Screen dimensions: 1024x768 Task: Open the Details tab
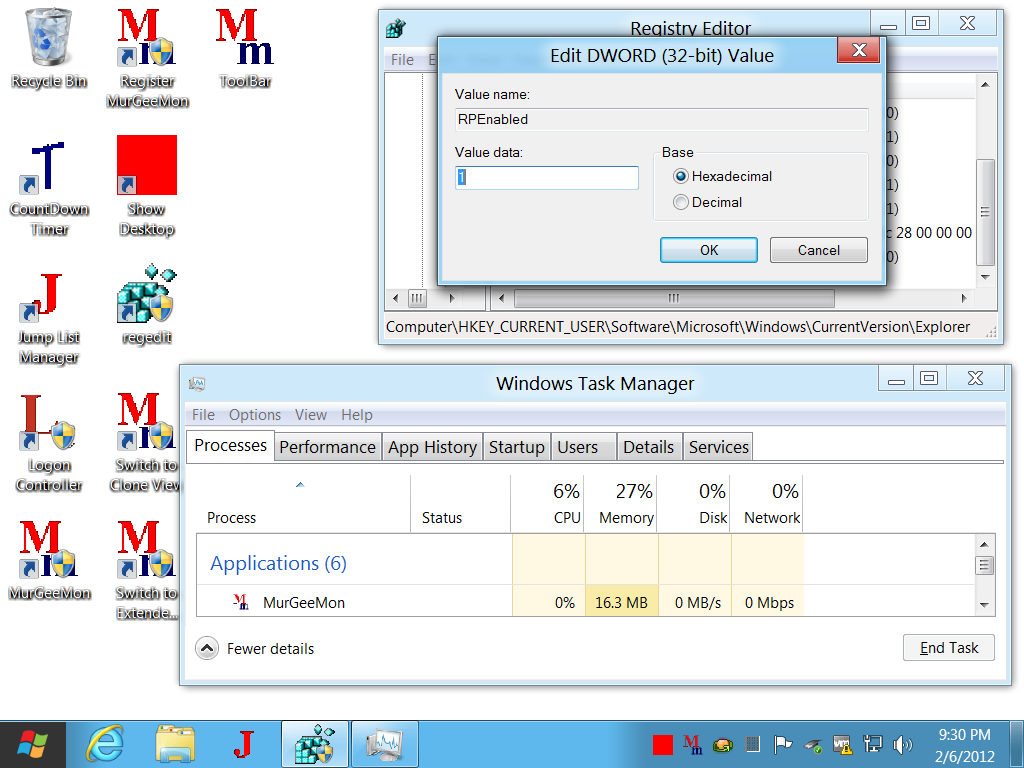pyautogui.click(x=648, y=447)
